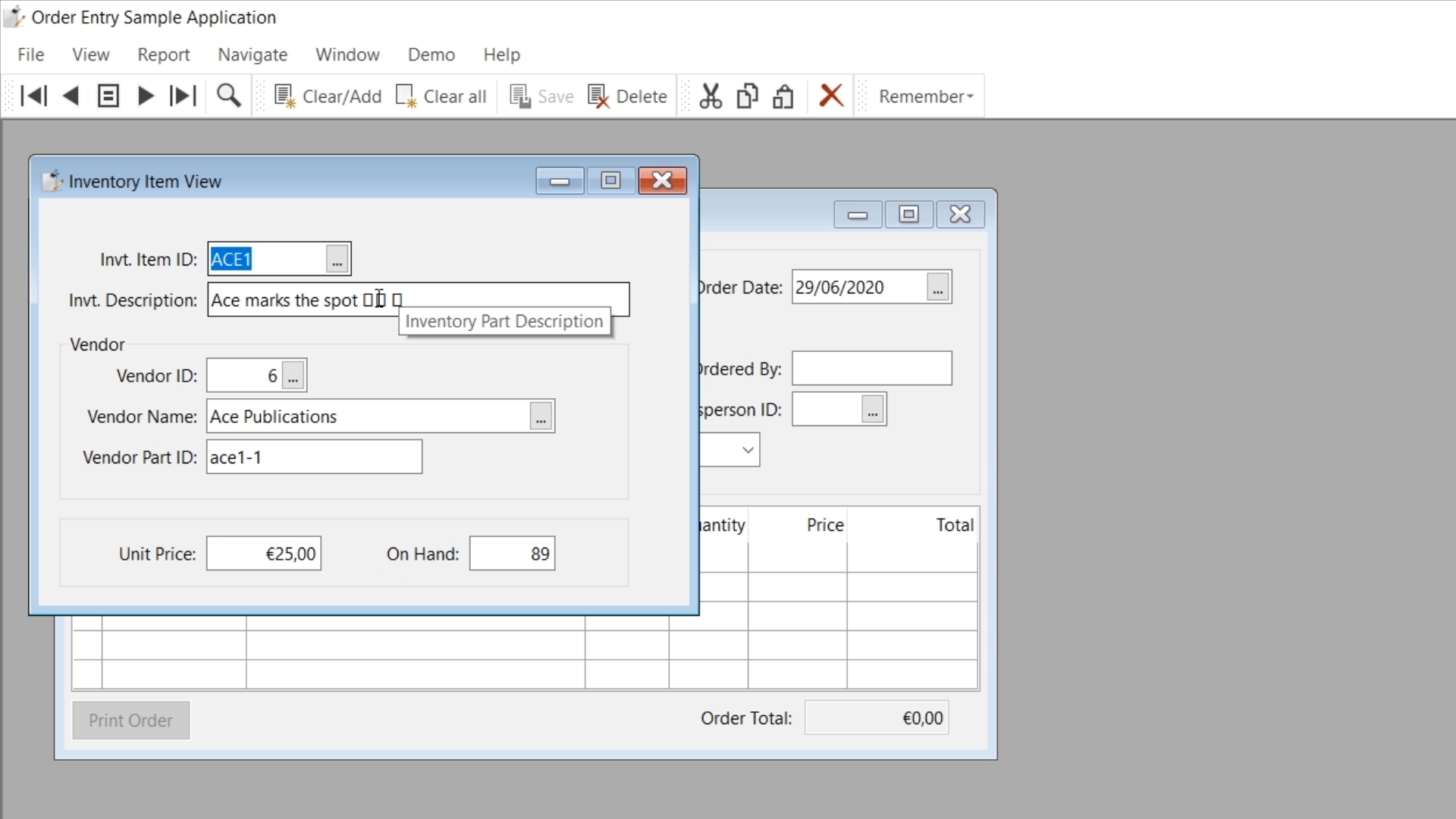Open Invt. Item ID lookup prompt
1456x819 pixels.
pos(337,259)
